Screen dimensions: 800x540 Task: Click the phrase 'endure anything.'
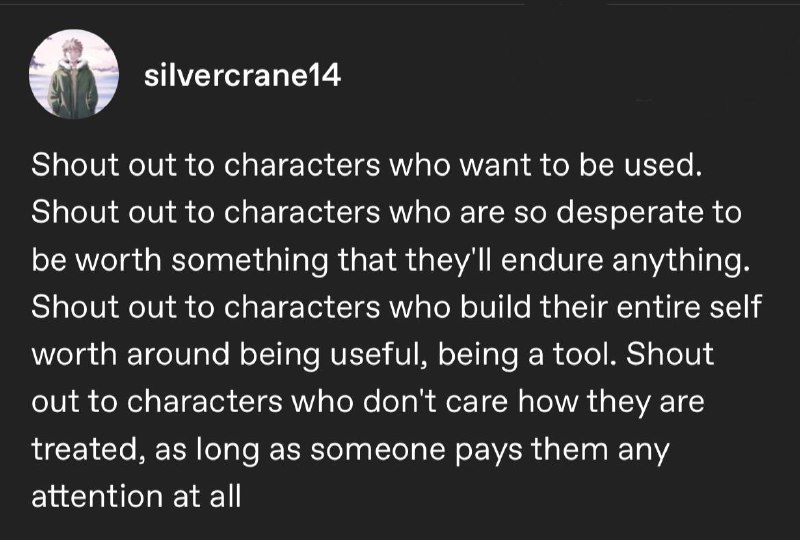626,260
